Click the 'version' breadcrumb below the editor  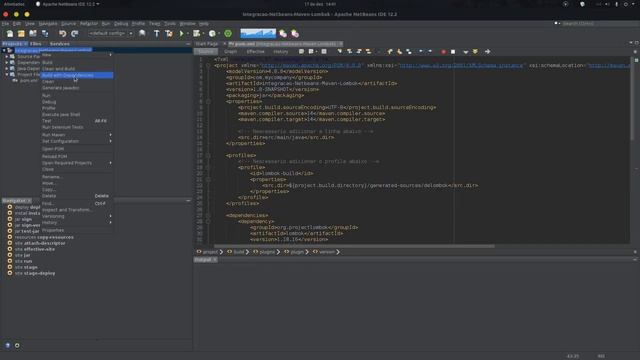coord(327,252)
